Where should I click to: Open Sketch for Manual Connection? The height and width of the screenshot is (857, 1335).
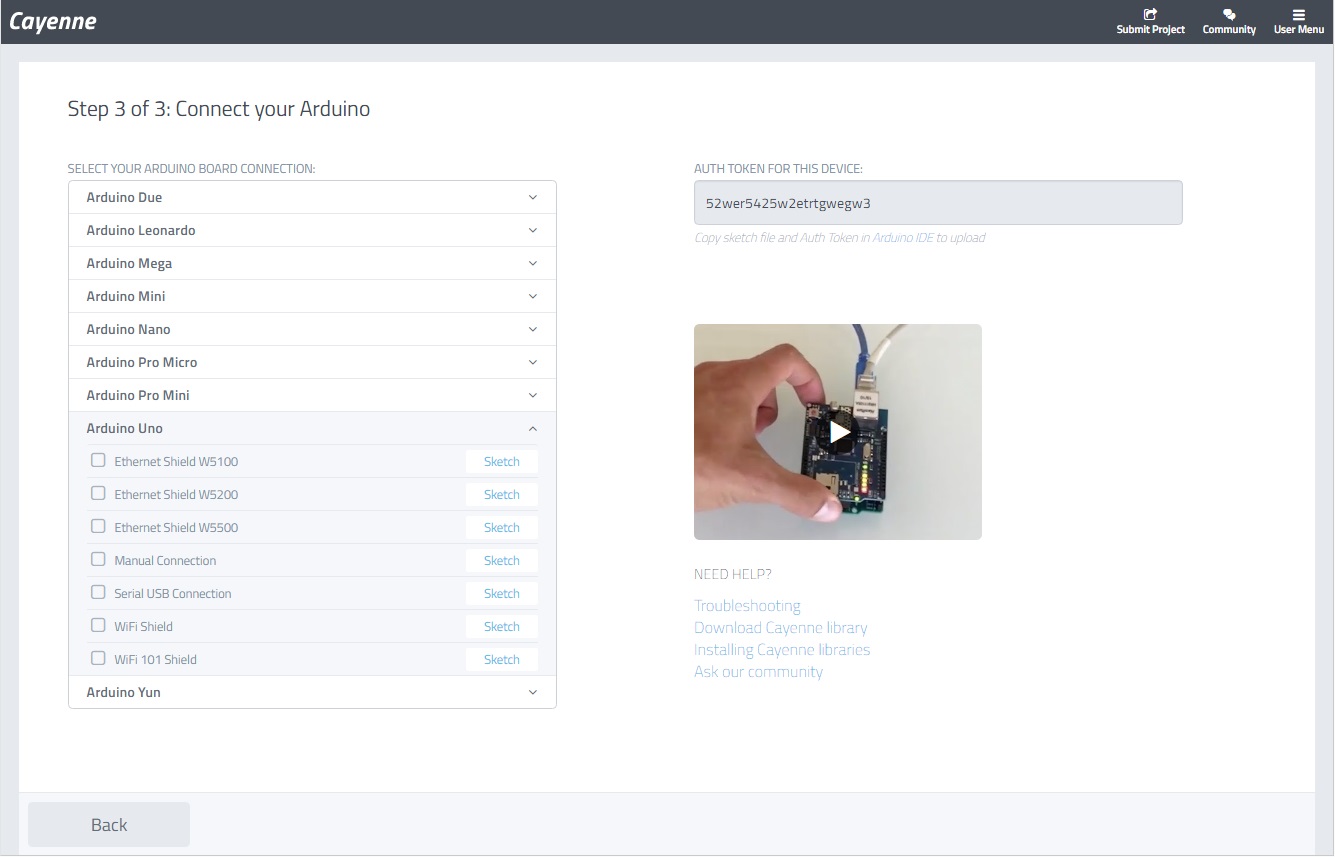coord(502,560)
